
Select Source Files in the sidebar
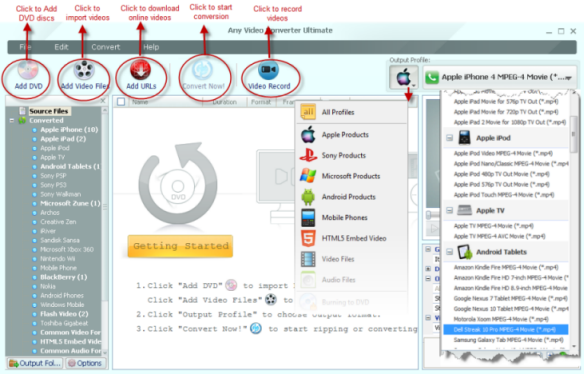48,111
